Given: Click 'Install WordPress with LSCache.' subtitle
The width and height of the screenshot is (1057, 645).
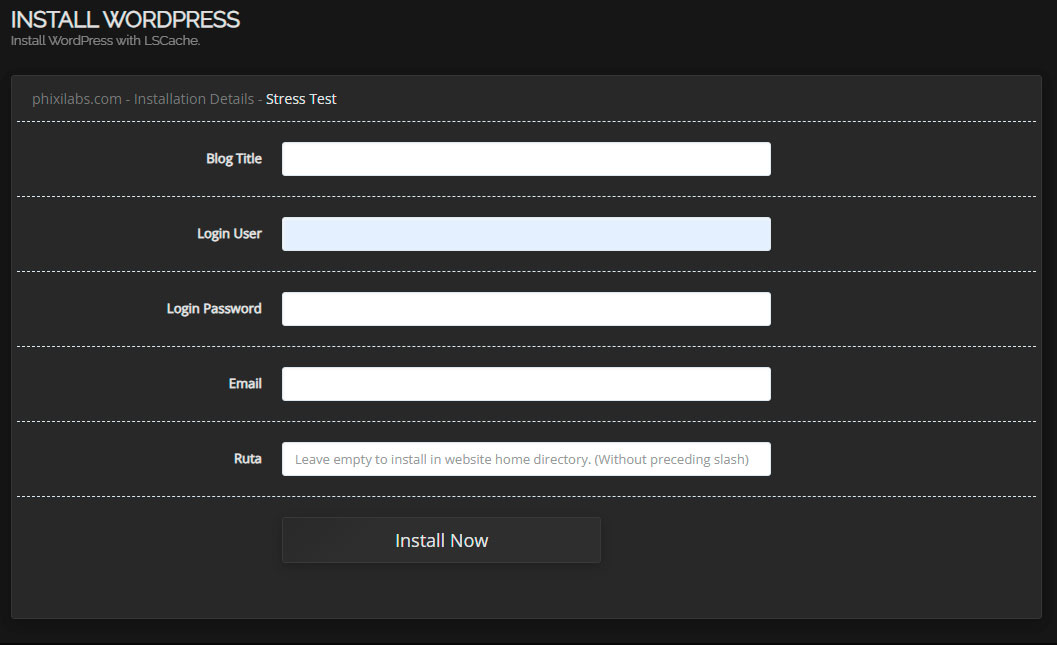Looking at the screenshot, I should coord(105,40).
